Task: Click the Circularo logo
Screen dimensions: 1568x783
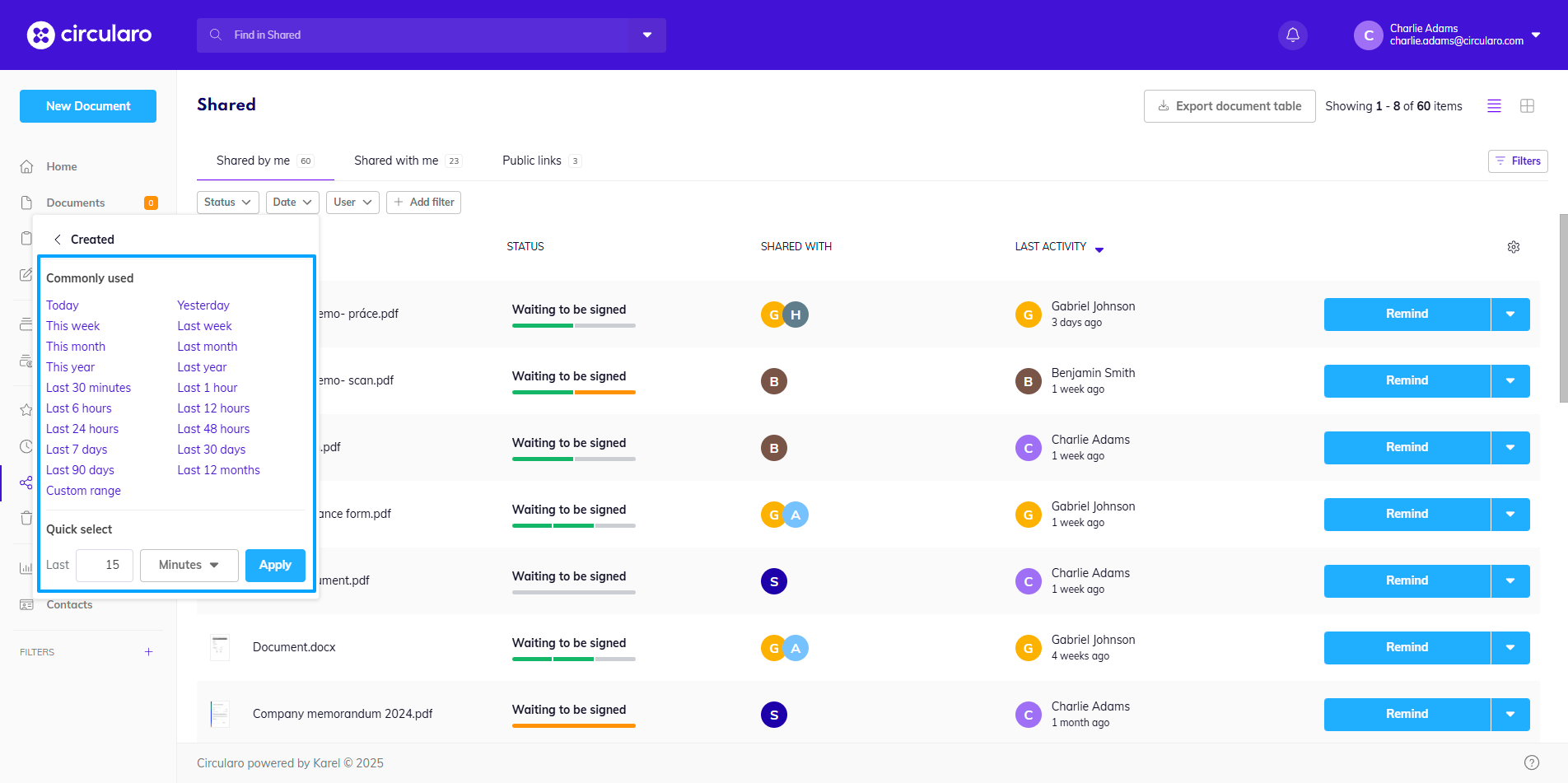Action: pos(89,35)
